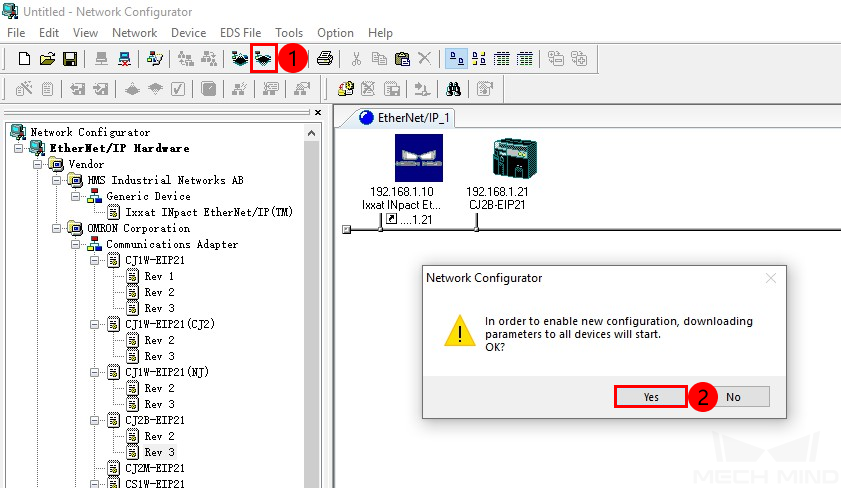Click the 192.168.1.10 address label
The image size is (841, 488).
402,191
